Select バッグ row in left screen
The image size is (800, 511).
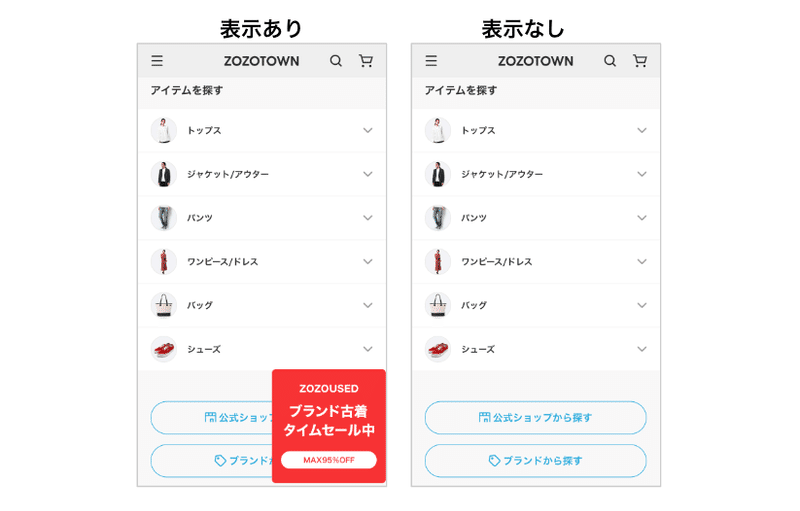point(262,305)
